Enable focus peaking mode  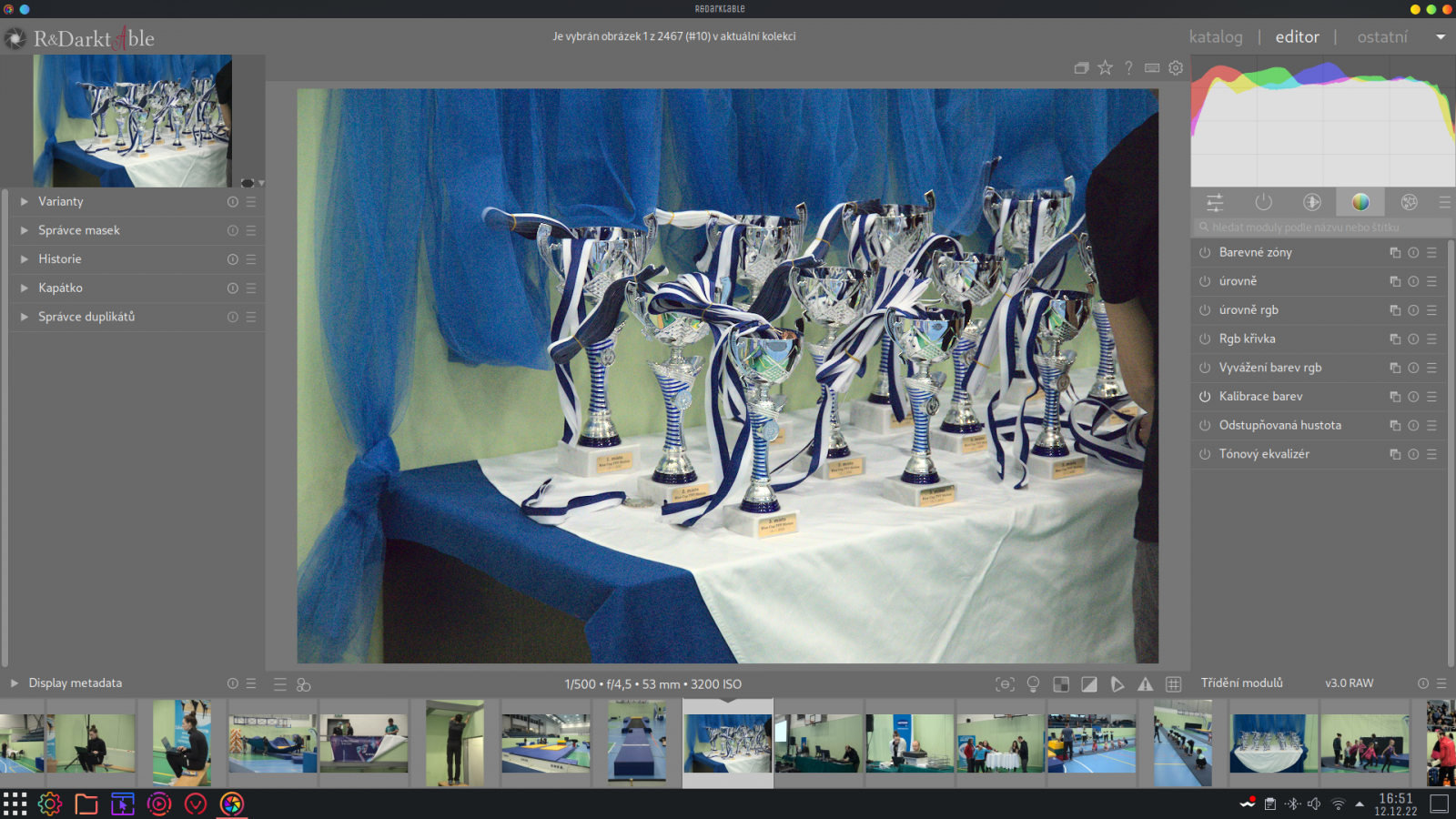click(1006, 682)
